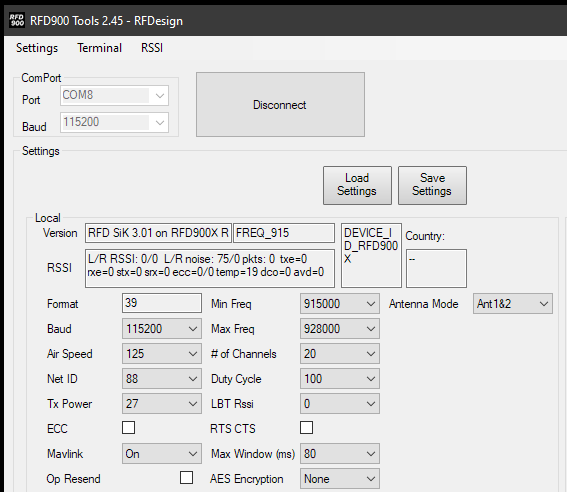Open the Terminal menu
The image size is (567, 492).
[99, 48]
